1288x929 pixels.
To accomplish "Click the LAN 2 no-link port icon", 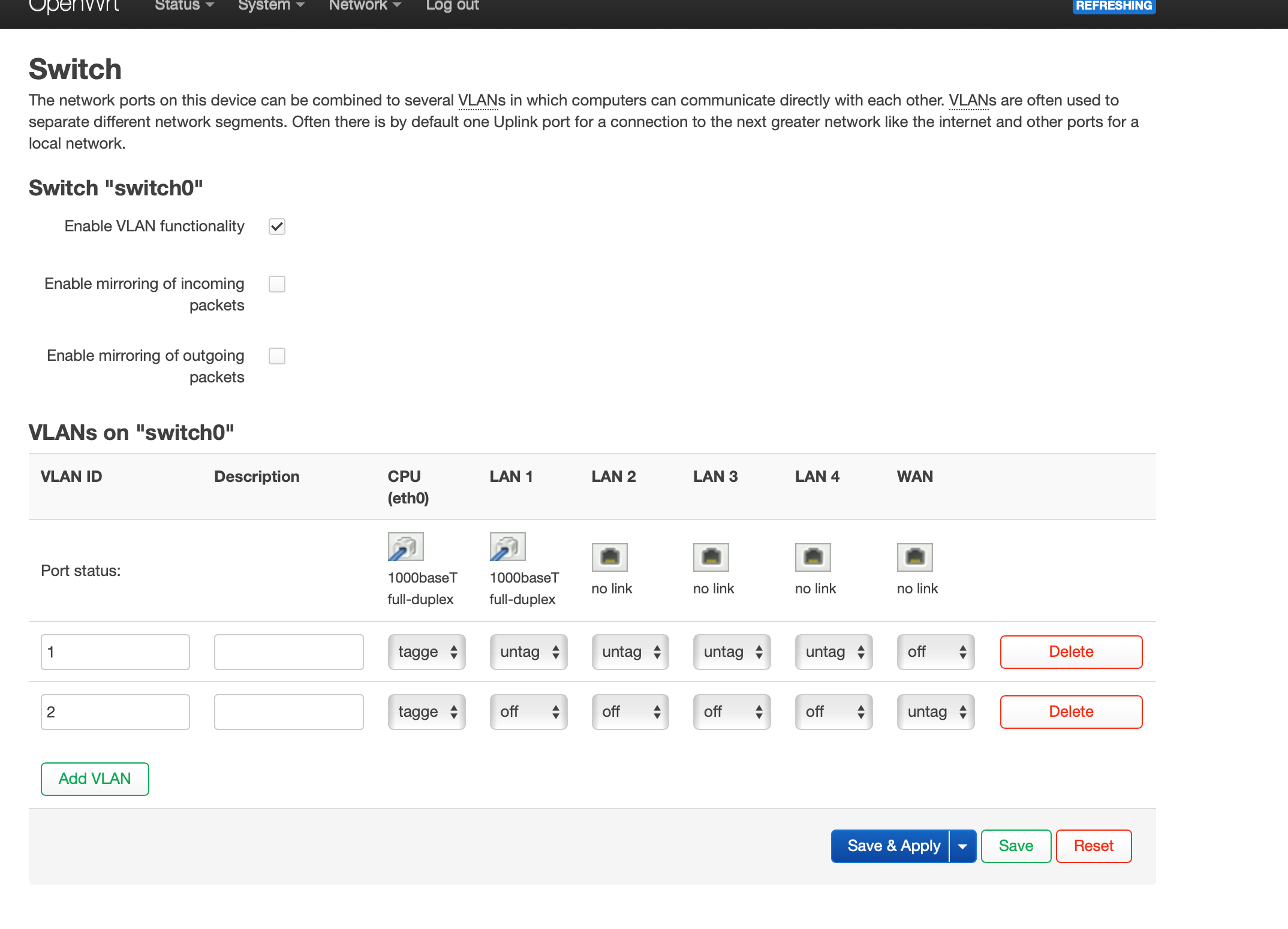I will tap(609, 557).
